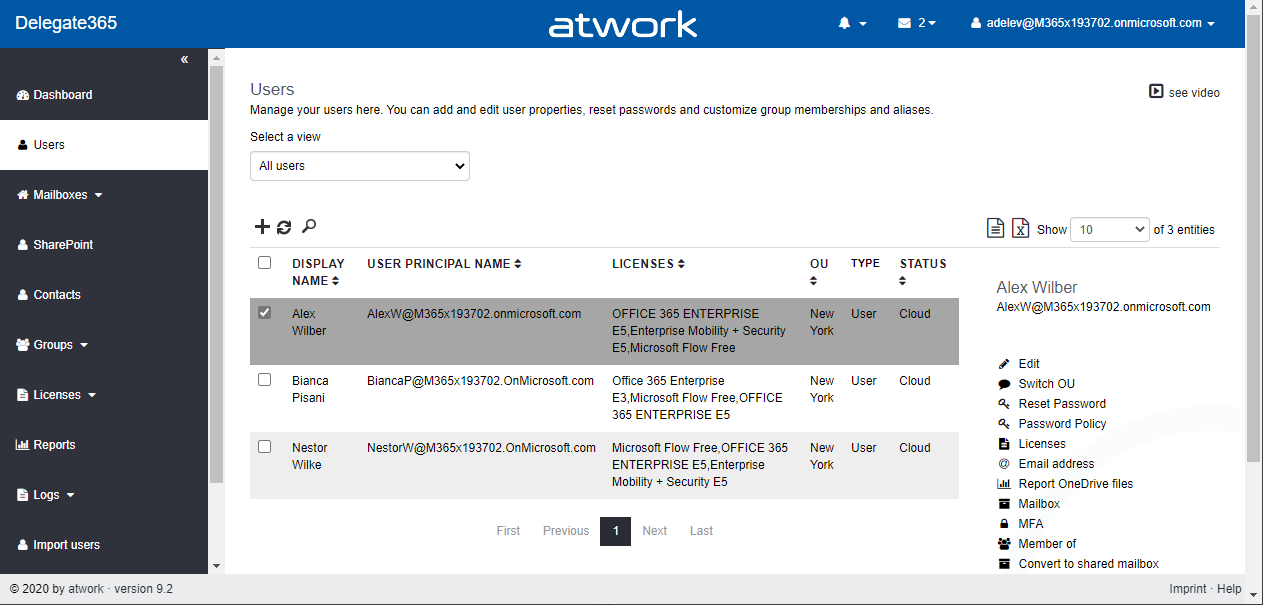Click the Edit pencil icon

click(x=1004, y=364)
